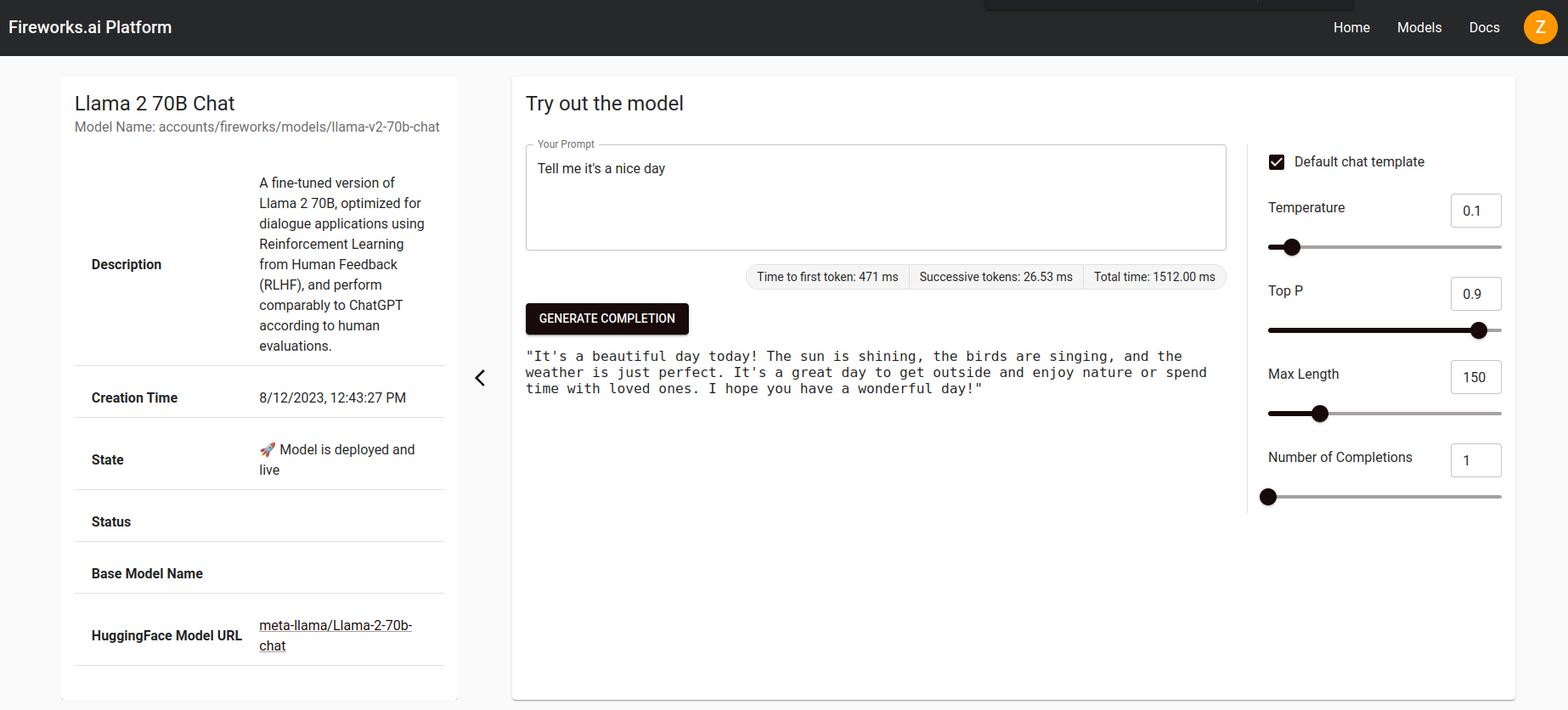Click the generated completion output text
1568x710 pixels.
[x=866, y=373]
